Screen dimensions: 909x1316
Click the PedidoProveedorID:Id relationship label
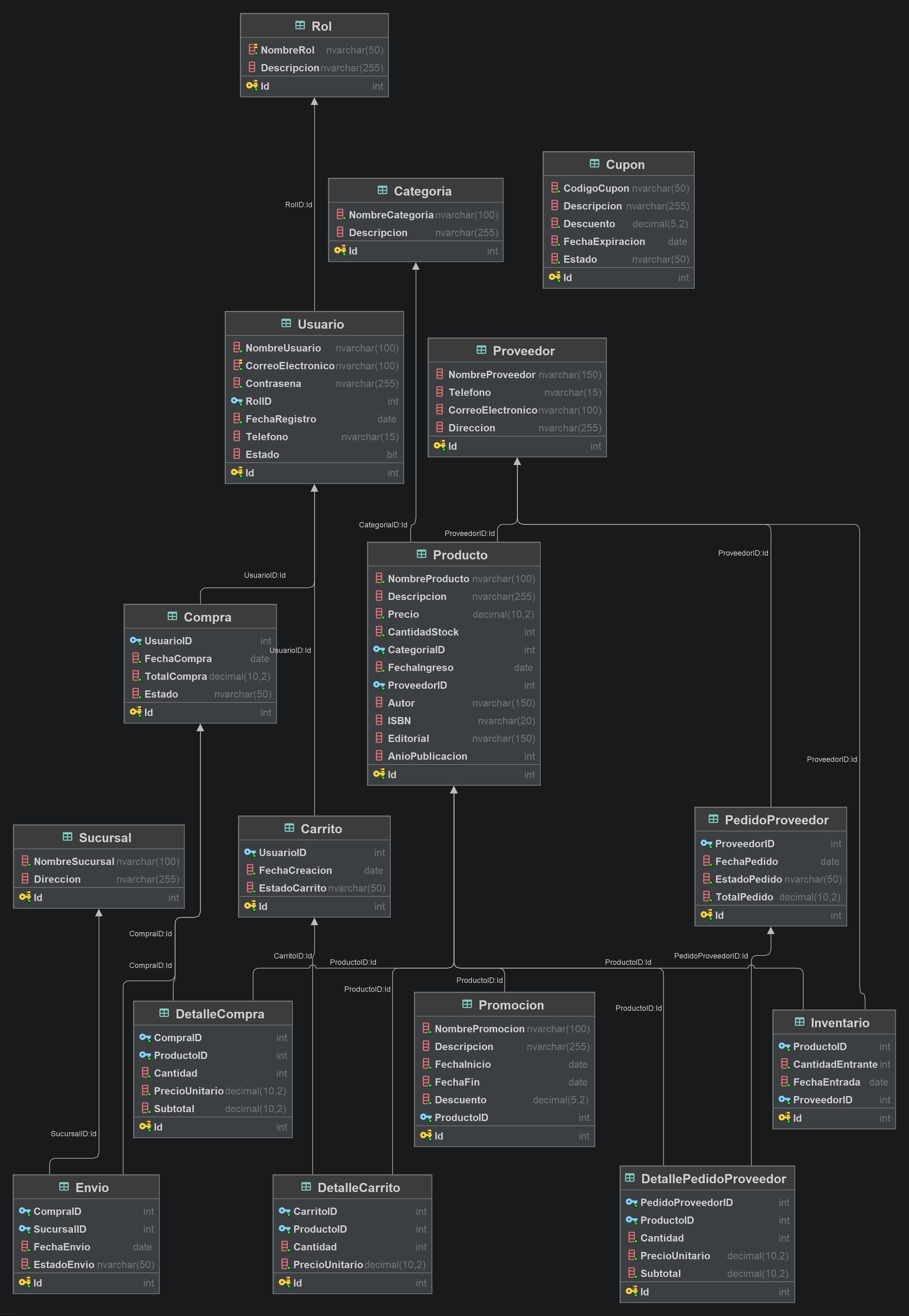click(x=711, y=956)
